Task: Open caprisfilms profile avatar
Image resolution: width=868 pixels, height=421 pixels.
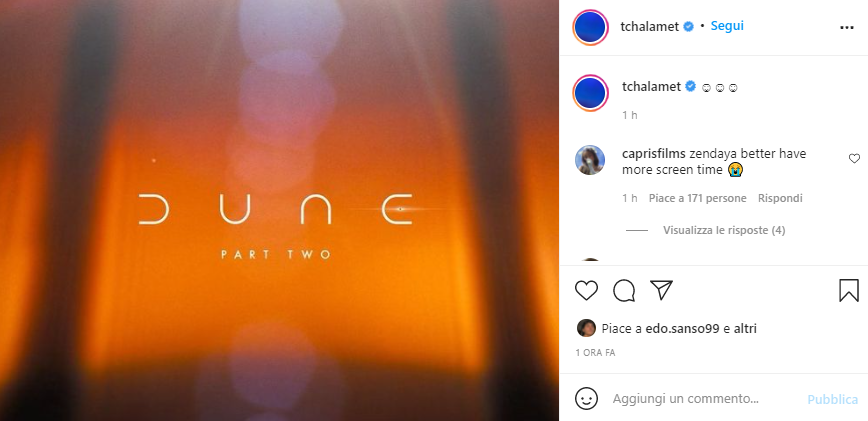Action: pos(590,160)
